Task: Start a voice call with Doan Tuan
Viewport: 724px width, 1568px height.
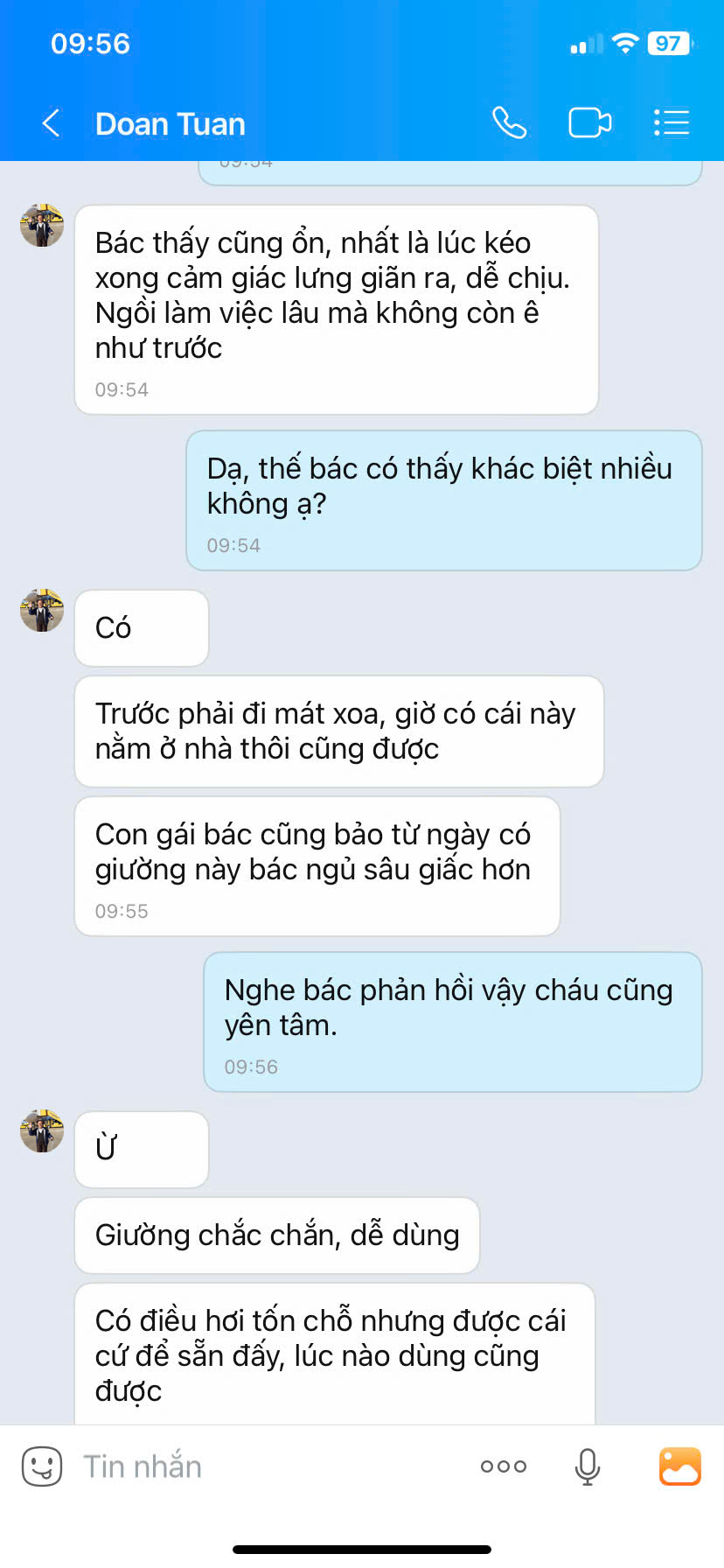Action: tap(509, 123)
